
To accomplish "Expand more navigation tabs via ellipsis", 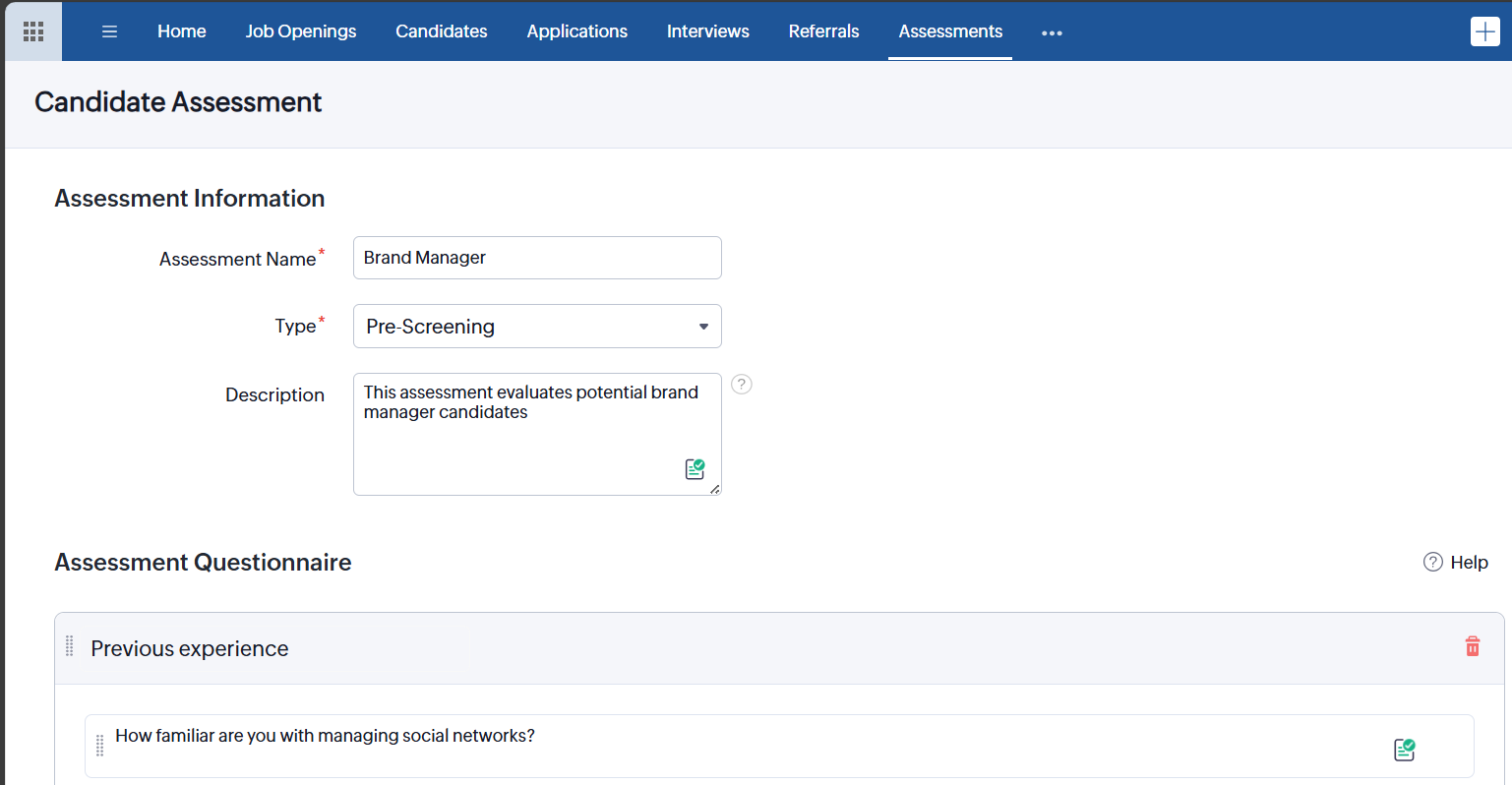I will (1052, 32).
